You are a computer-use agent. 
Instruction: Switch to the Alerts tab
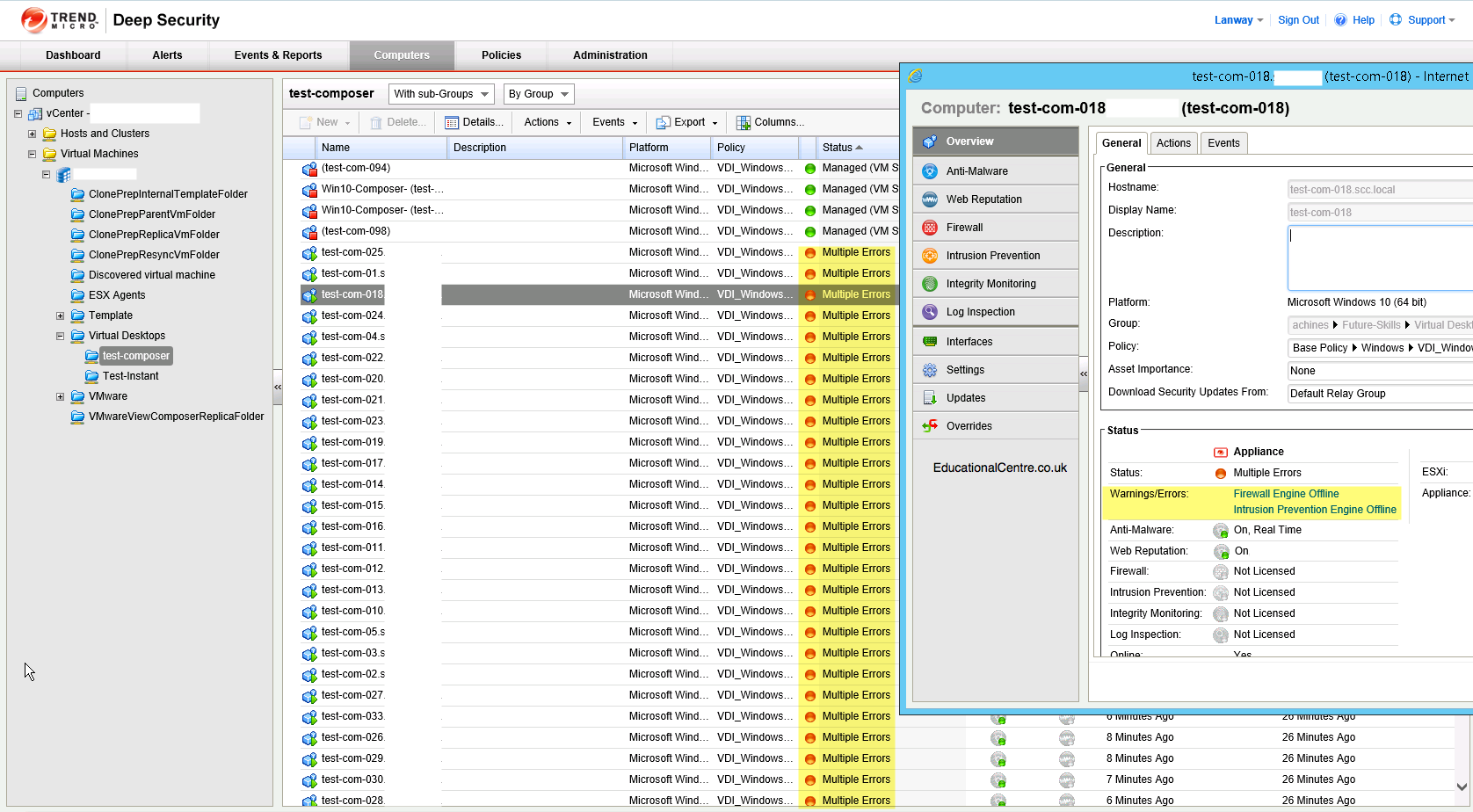click(x=167, y=55)
